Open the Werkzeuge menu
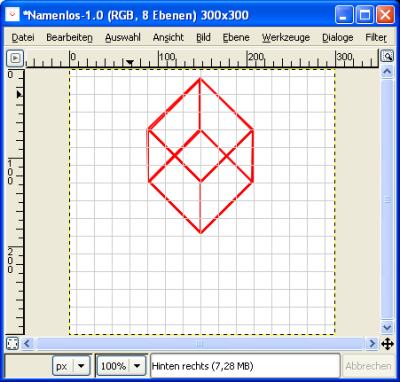The image size is (400, 382). 286,38
